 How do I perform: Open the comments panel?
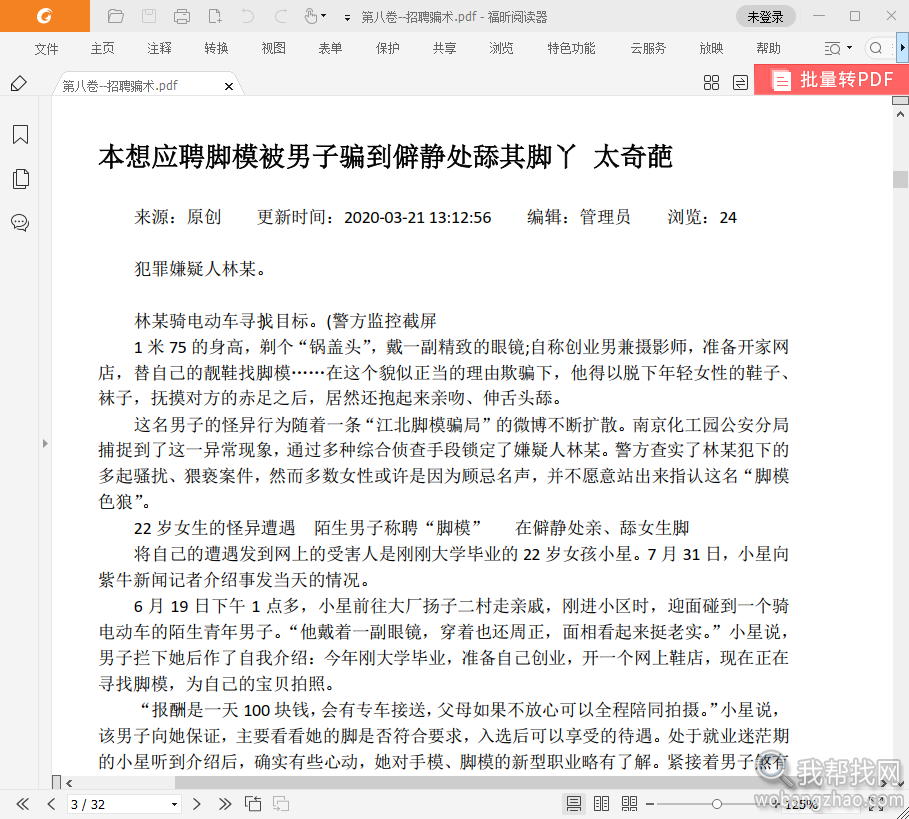(20, 223)
